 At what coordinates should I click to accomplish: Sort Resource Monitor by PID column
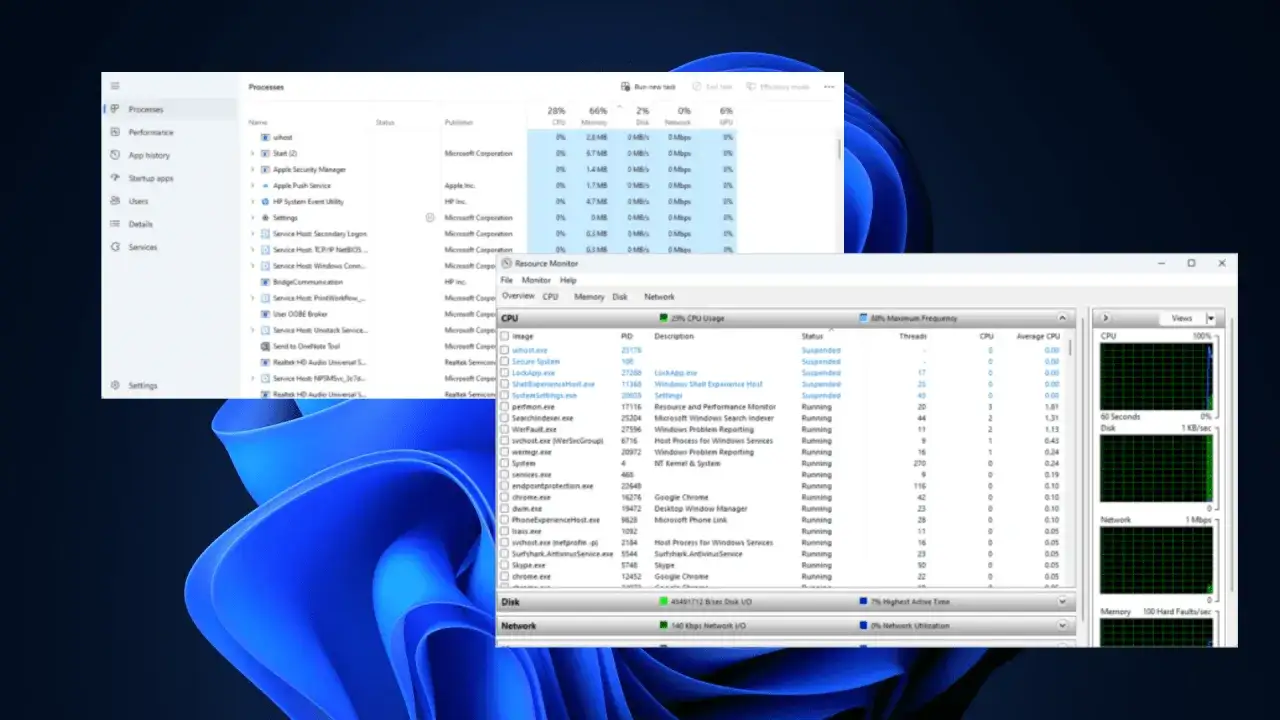click(627, 336)
